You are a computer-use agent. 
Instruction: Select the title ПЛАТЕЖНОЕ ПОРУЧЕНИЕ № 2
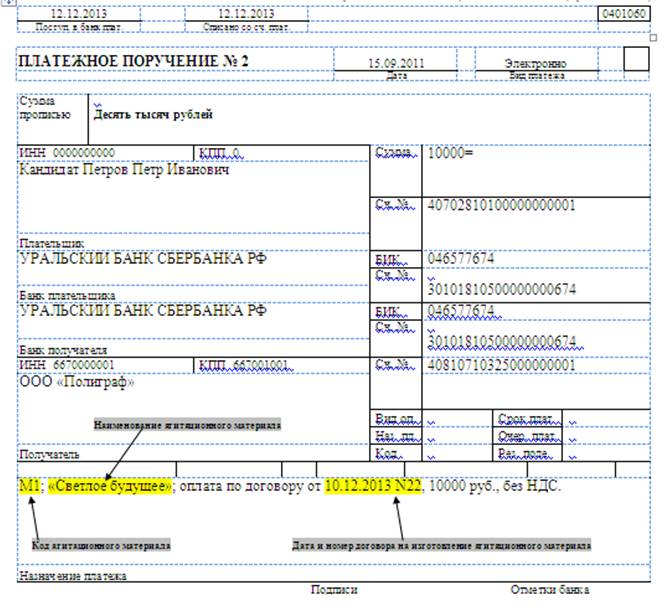coord(134,61)
